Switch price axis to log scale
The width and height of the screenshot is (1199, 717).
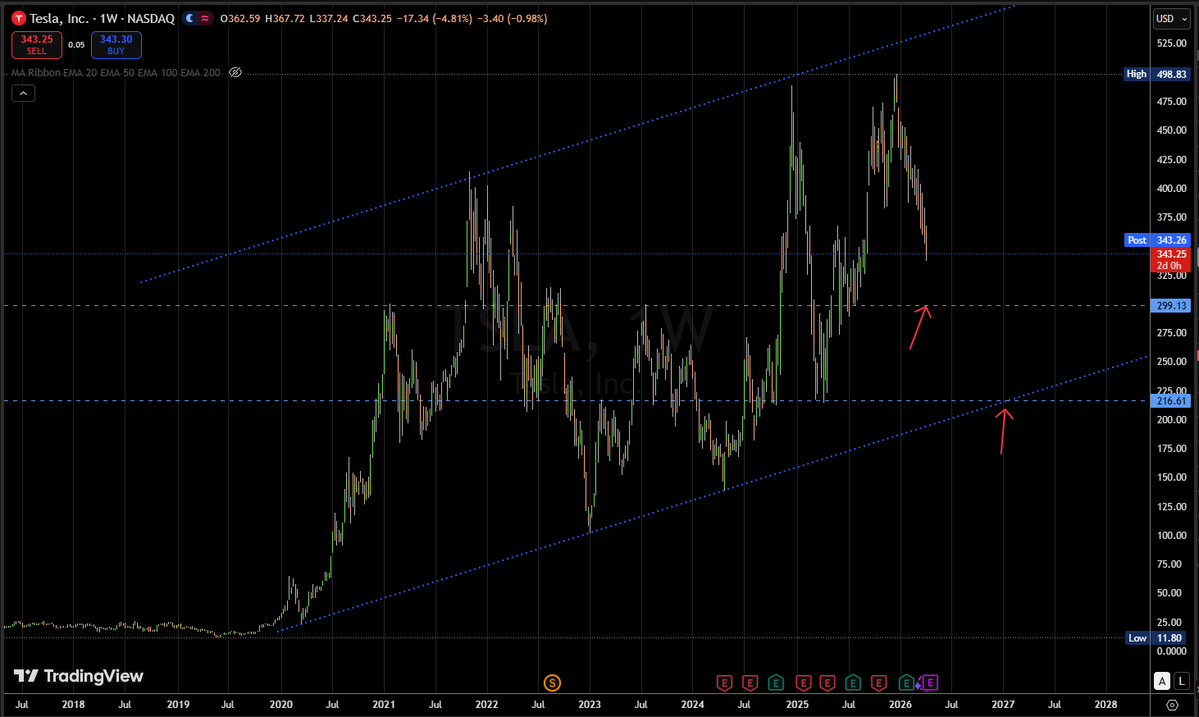1184,680
